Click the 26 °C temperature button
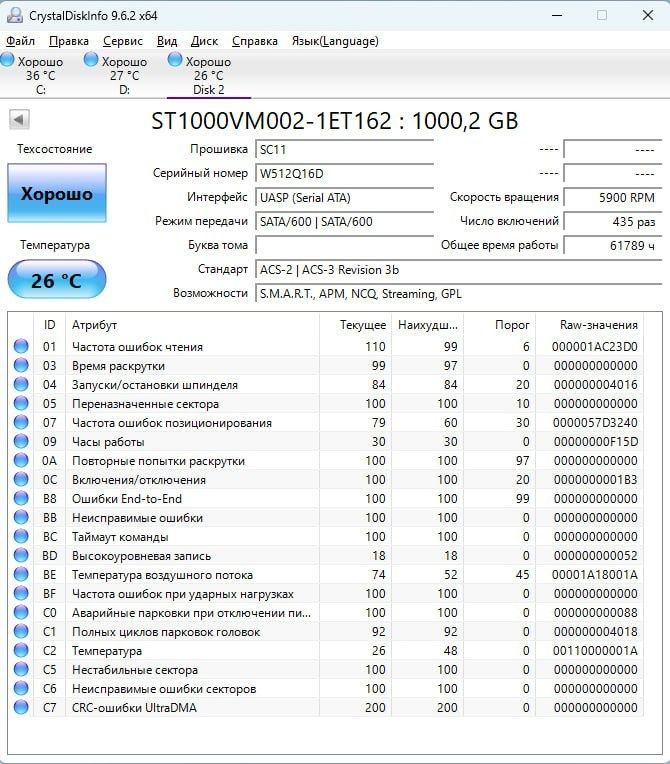 pyautogui.click(x=57, y=280)
